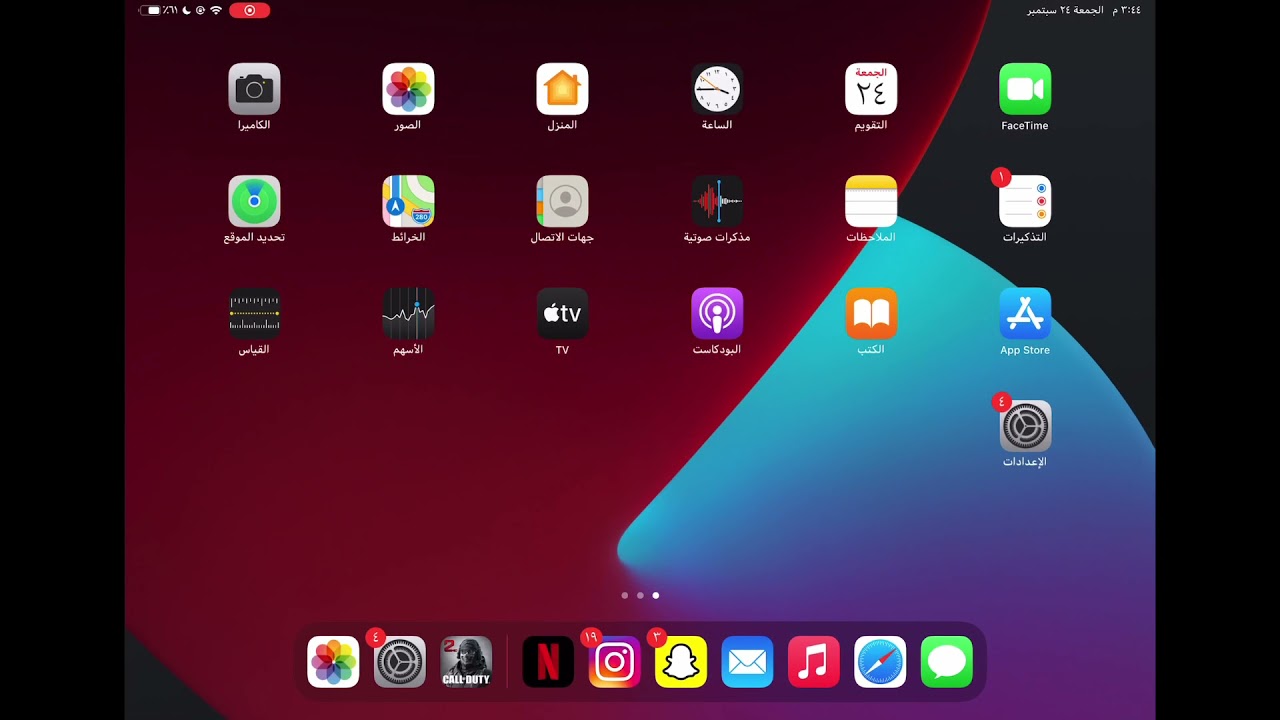Launch the Home app (المنزل)
The height and width of the screenshot is (720, 1280).
coord(562,90)
